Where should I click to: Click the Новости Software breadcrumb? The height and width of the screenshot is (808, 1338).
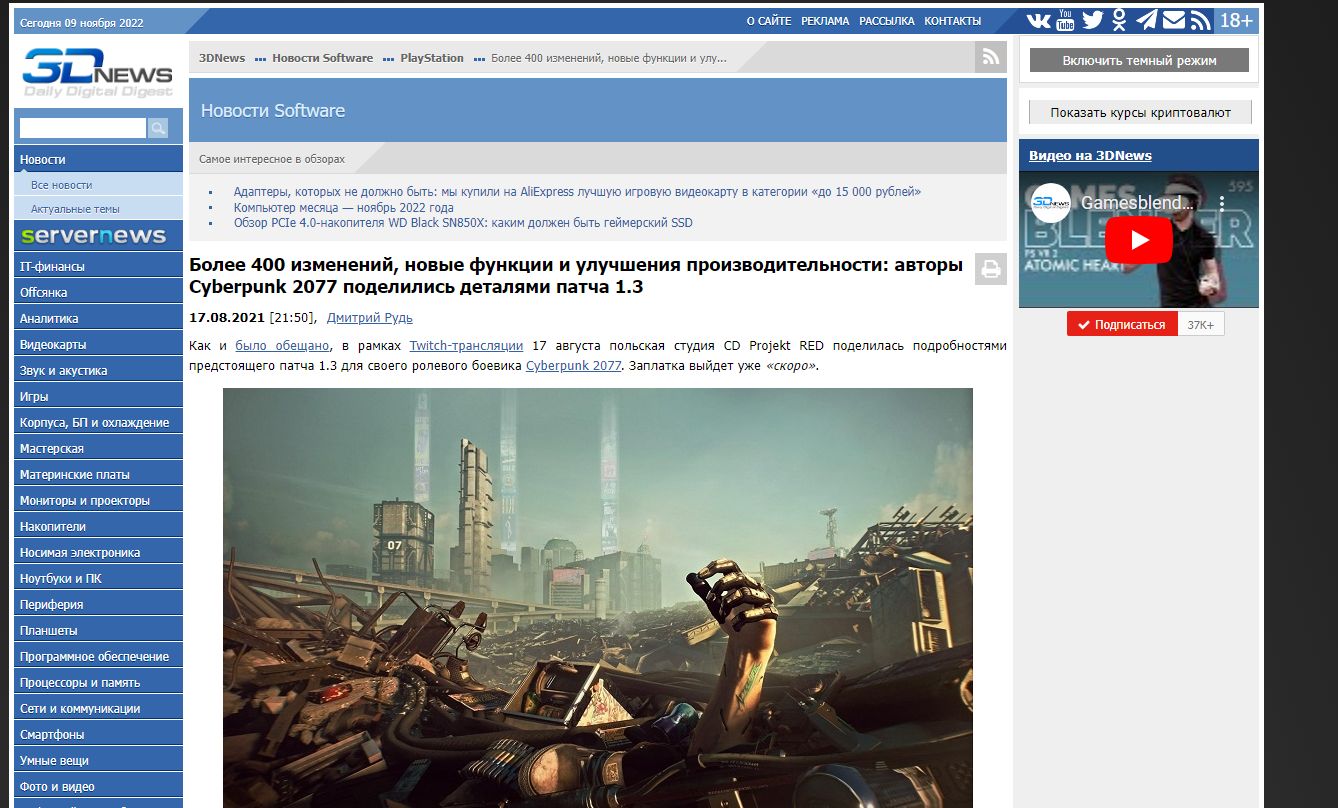point(322,58)
